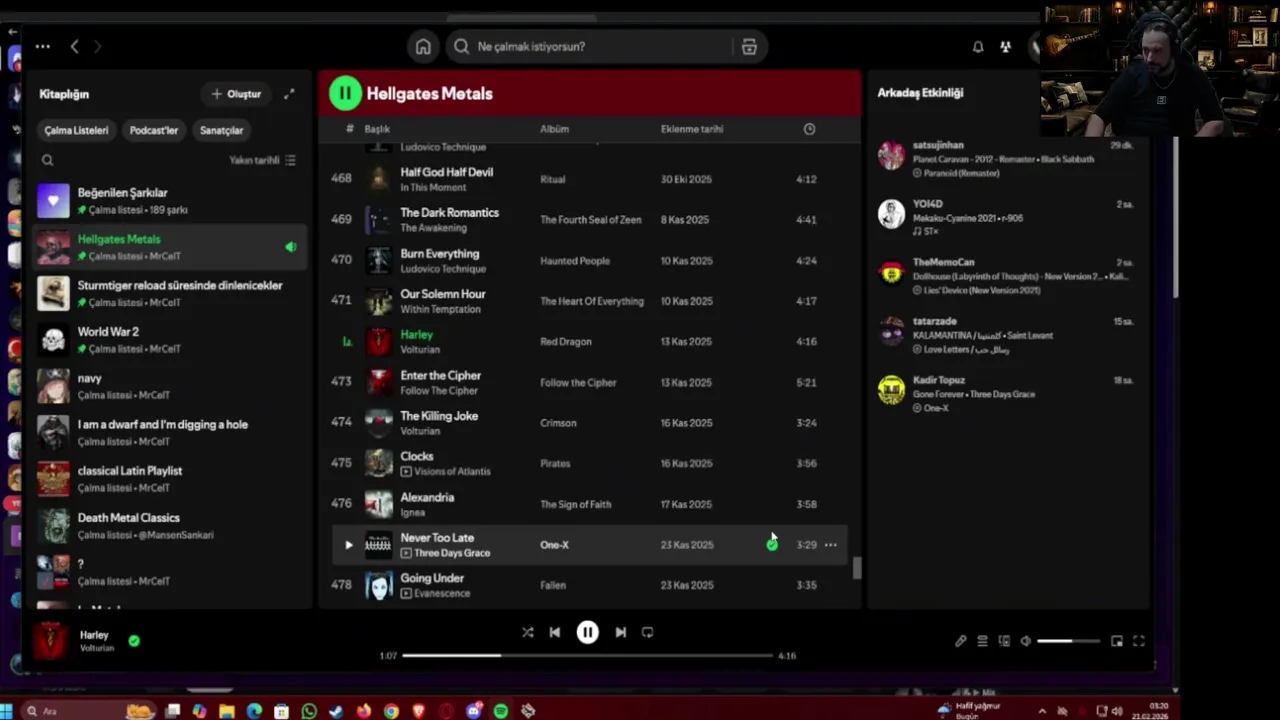Adjust the volume slider
1280x720 pixels.
1068,641
